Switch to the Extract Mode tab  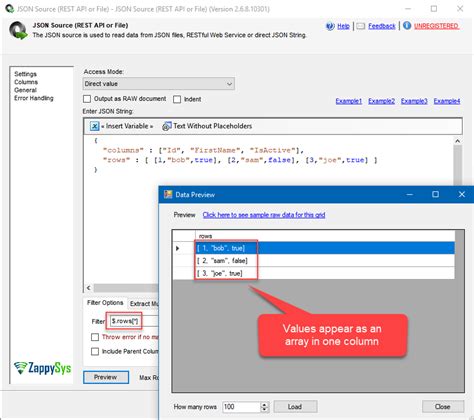(144, 303)
